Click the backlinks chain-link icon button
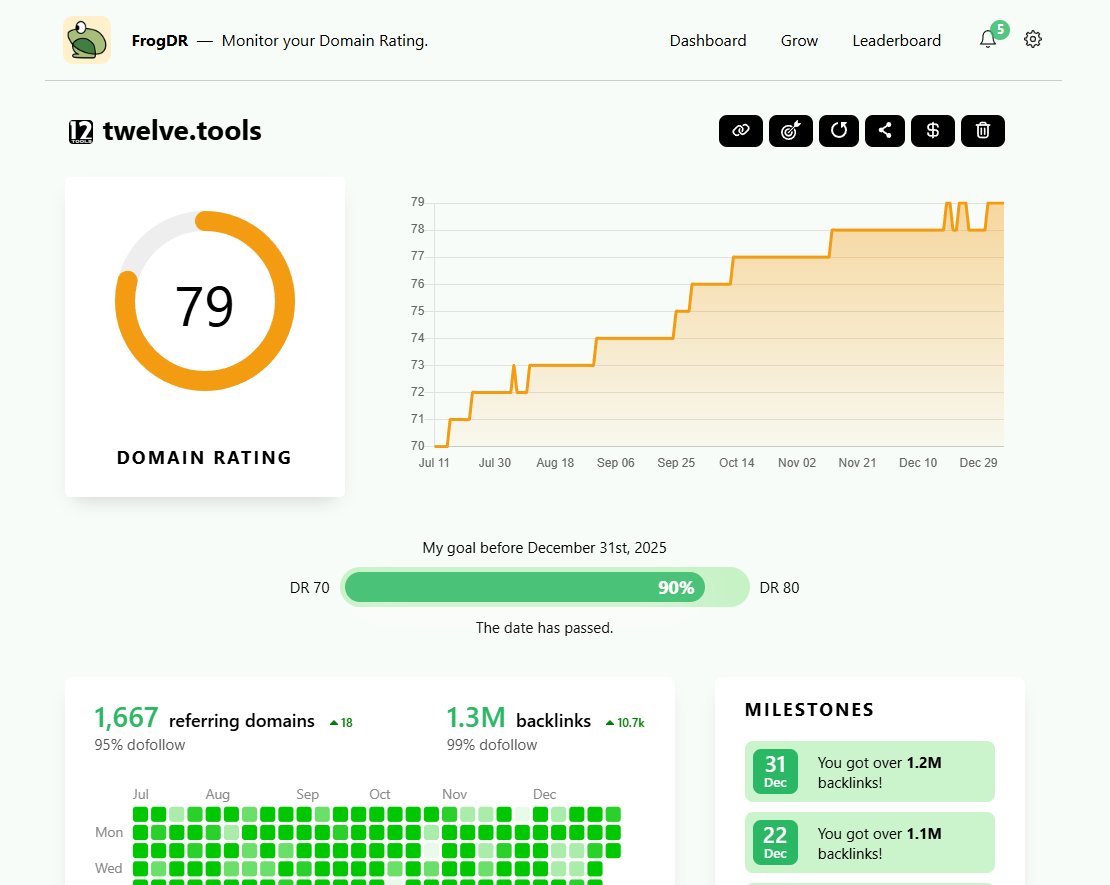 [x=740, y=131]
